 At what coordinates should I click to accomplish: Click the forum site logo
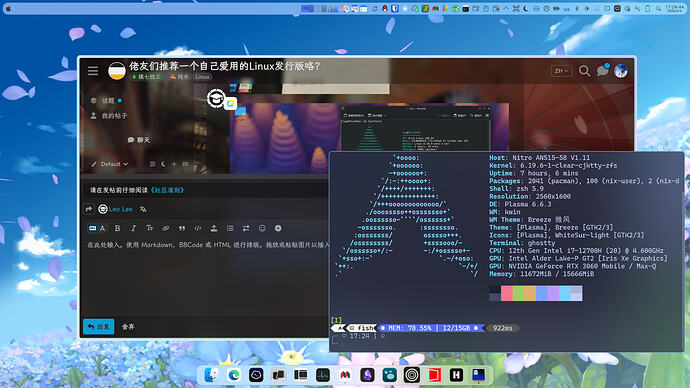click(x=117, y=71)
